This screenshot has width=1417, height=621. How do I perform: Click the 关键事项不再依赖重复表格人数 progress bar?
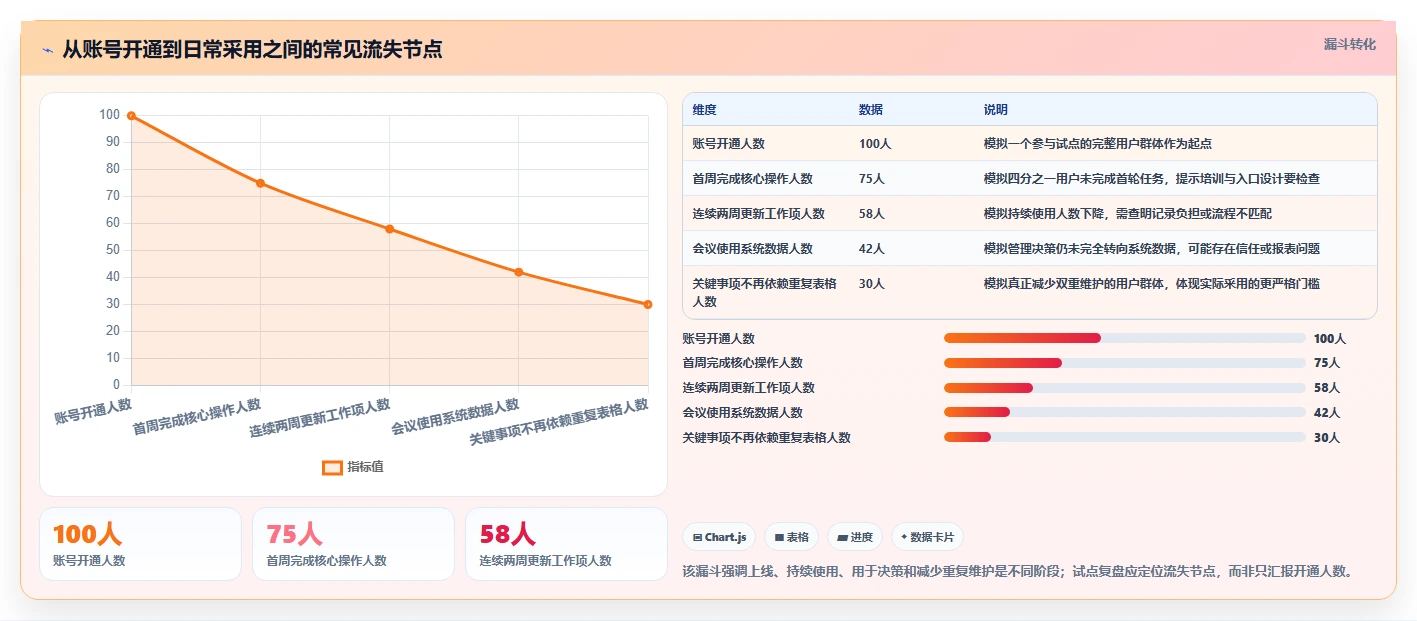[1125, 437]
